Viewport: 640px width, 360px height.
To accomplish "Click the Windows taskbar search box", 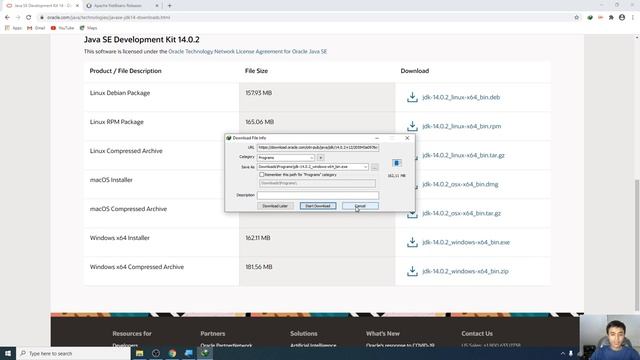I will pyautogui.click(x=73, y=353).
